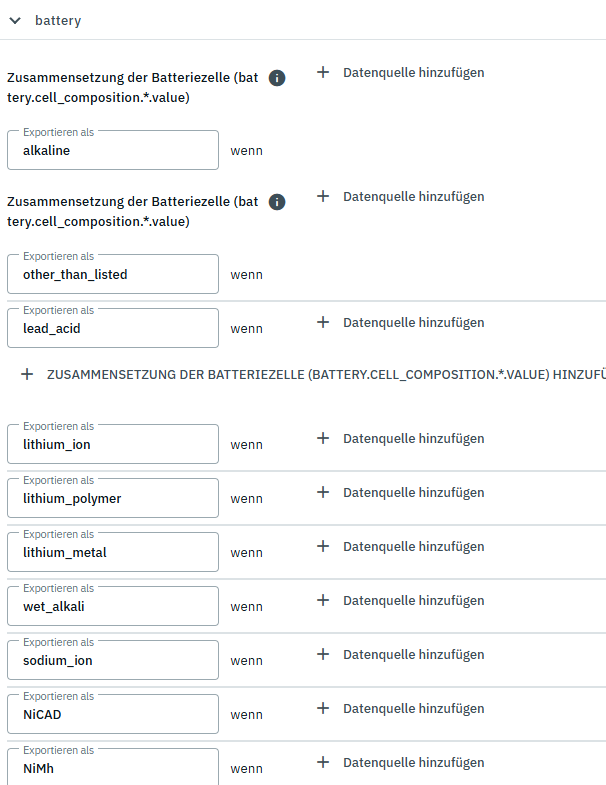Click plus icon in alkaline attribute row

323,72
